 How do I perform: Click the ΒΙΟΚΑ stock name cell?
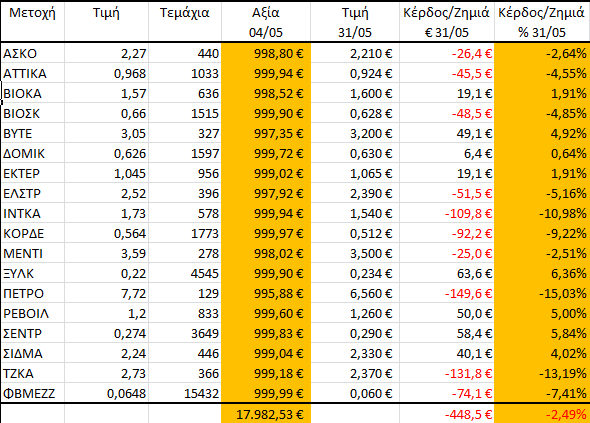coord(33,93)
